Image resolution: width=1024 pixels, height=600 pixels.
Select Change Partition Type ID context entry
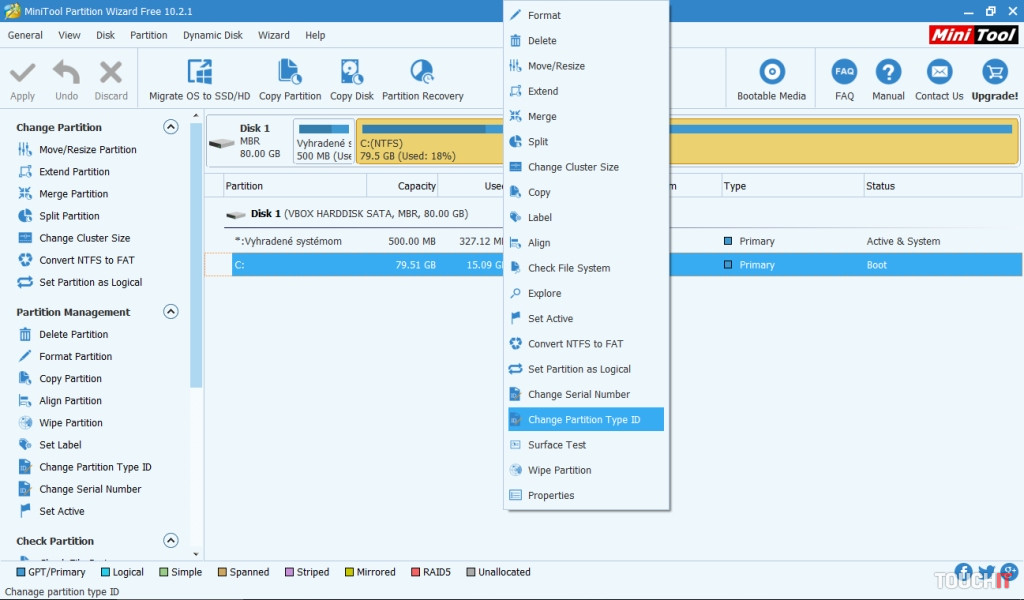(584, 420)
